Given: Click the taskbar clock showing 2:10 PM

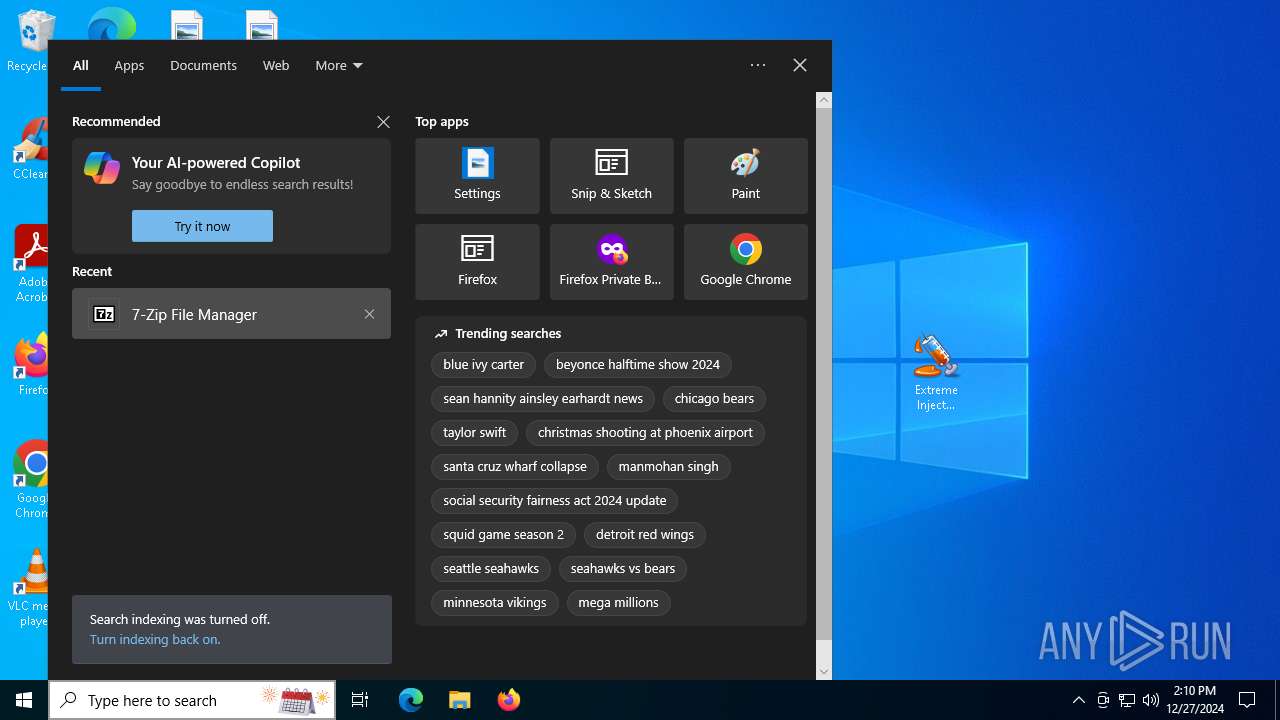Looking at the screenshot, I should [x=1195, y=700].
